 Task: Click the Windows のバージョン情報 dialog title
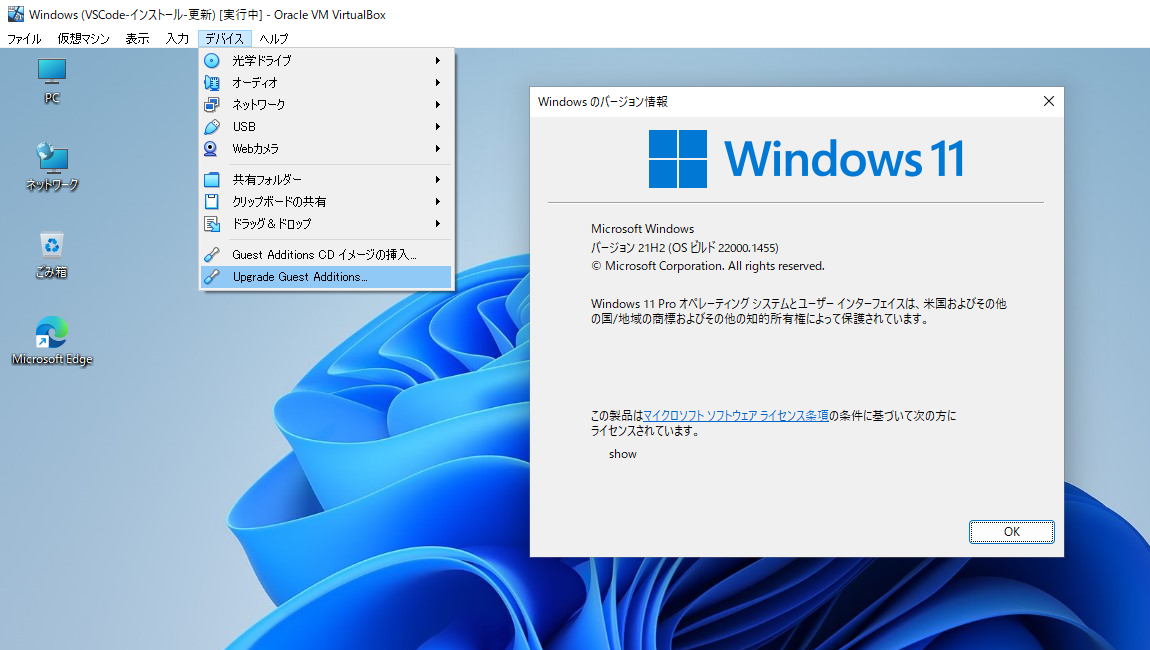[602, 102]
